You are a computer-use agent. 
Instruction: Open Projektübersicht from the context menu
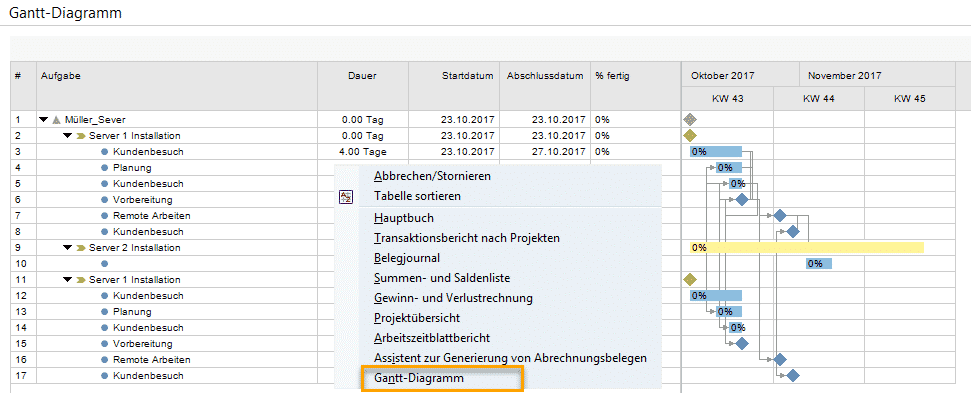click(x=417, y=318)
